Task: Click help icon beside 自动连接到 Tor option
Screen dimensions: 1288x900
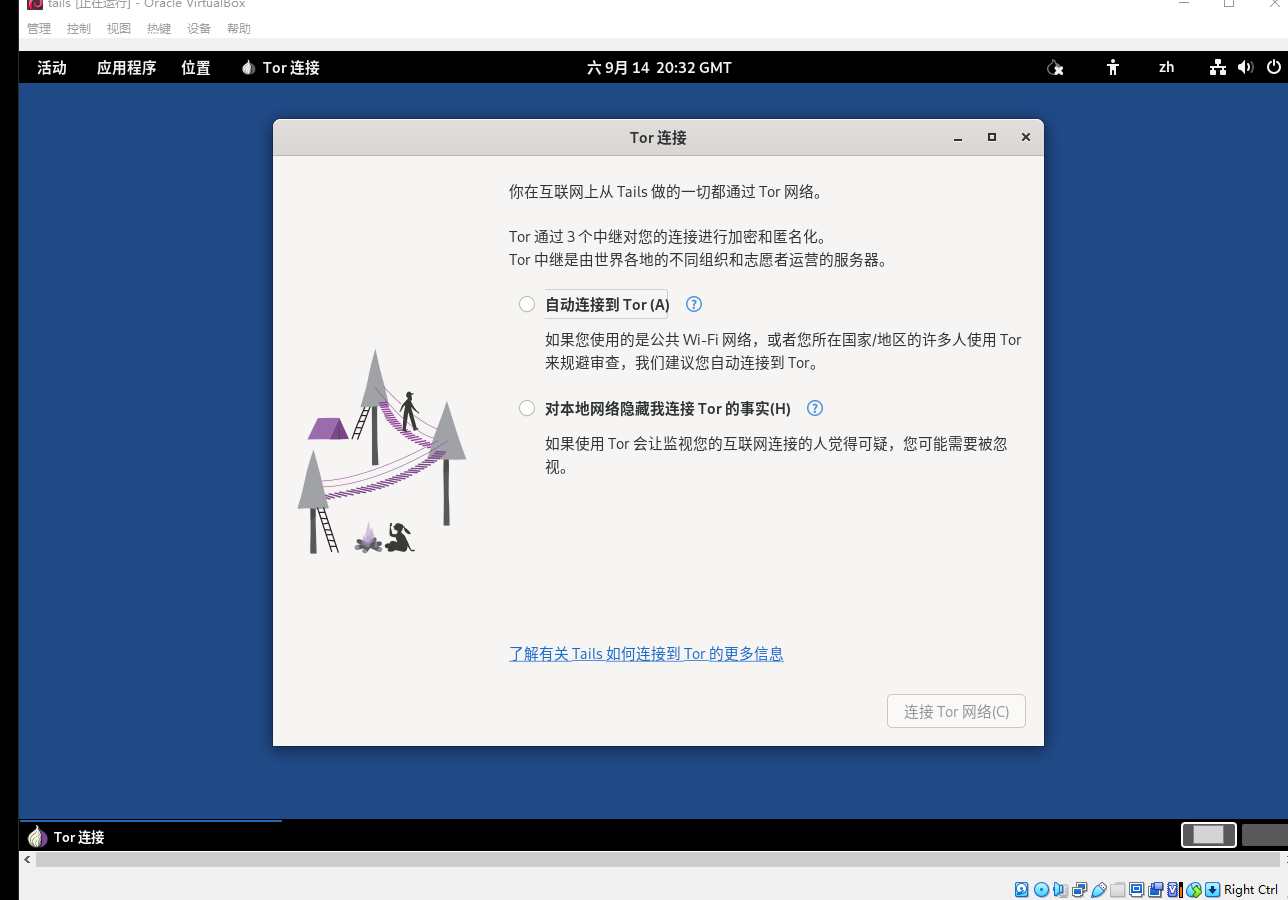Action: pos(694,304)
